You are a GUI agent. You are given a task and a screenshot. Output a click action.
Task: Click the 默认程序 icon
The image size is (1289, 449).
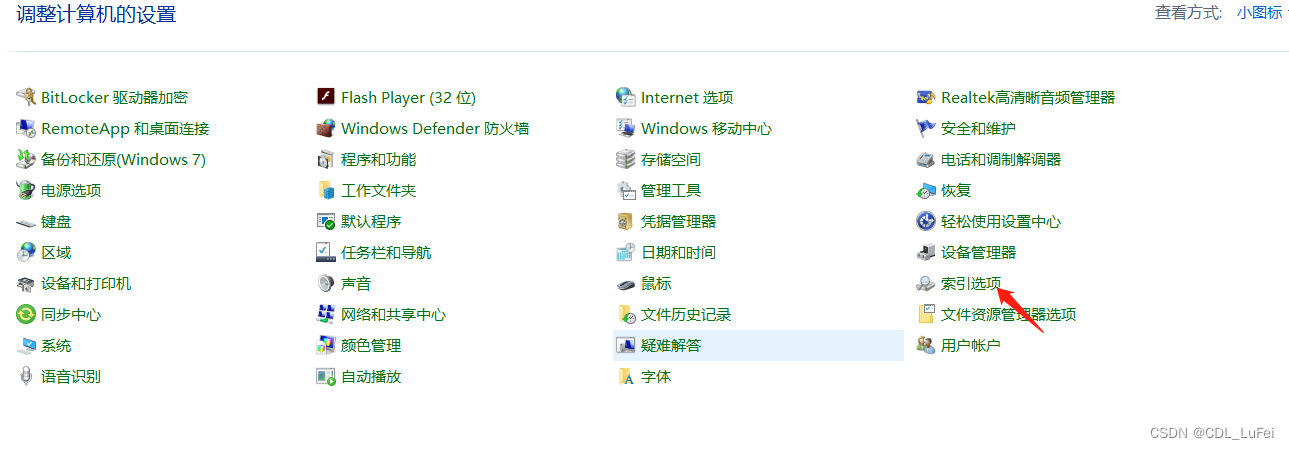pos(325,221)
